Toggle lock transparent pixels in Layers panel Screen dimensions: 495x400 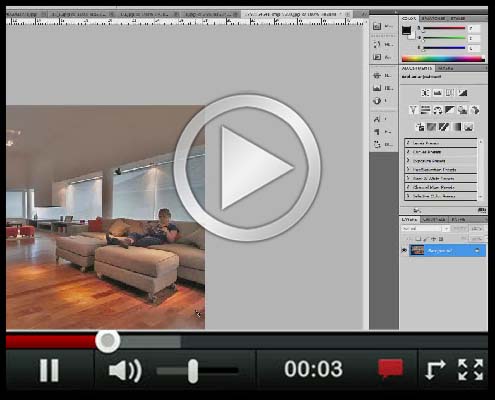click(x=418, y=239)
